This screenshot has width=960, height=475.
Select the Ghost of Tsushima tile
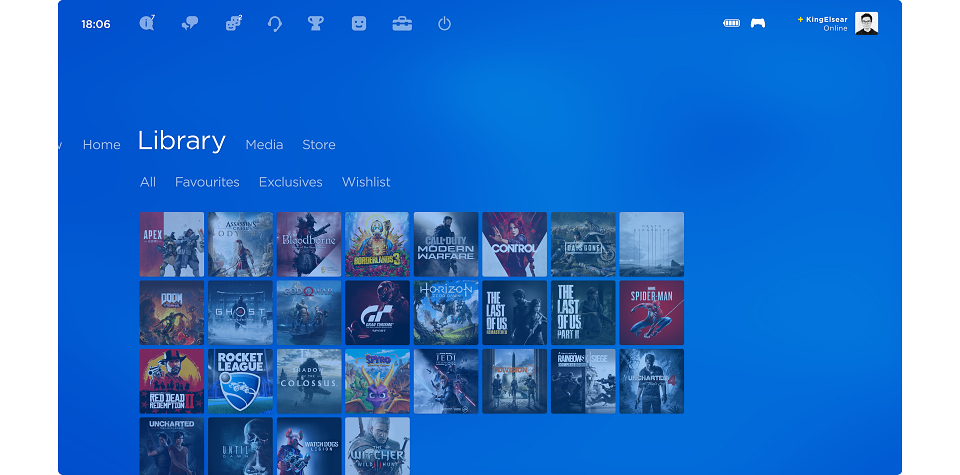click(241, 313)
